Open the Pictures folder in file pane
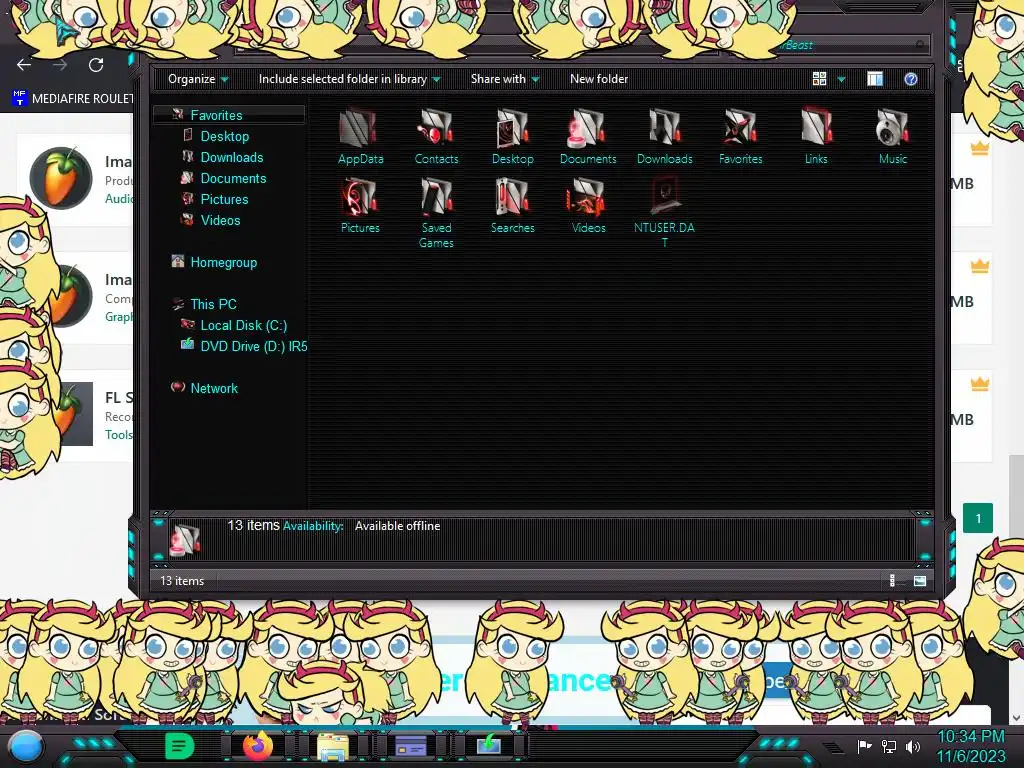 click(360, 206)
